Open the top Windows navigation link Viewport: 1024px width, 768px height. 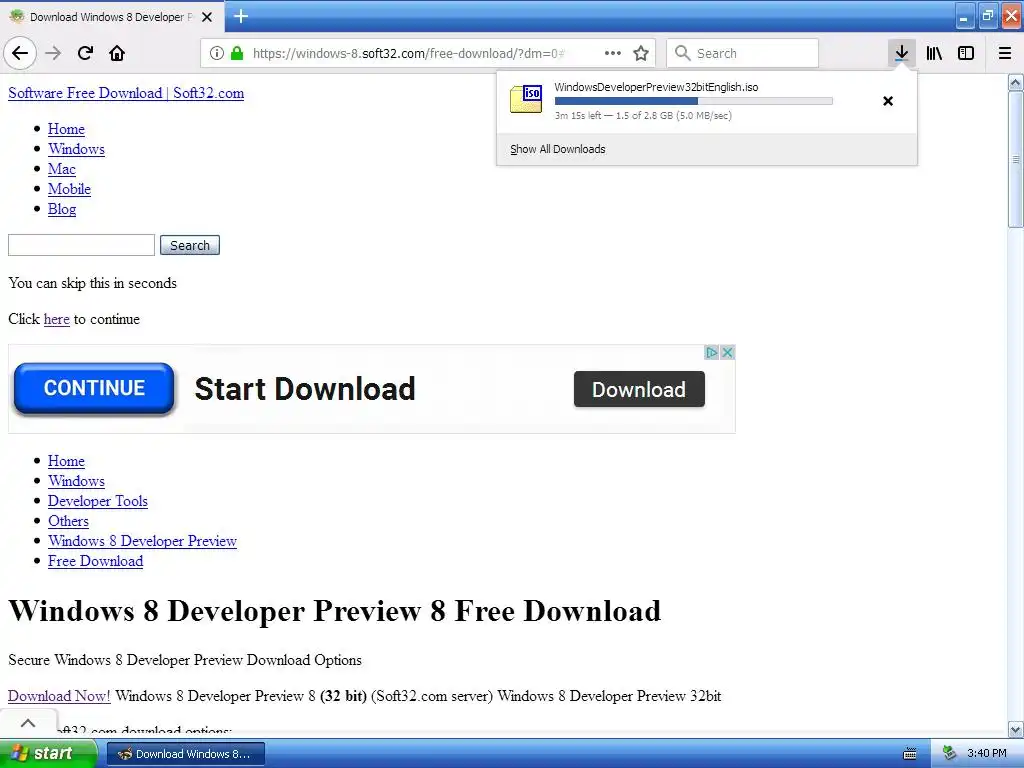pos(76,149)
